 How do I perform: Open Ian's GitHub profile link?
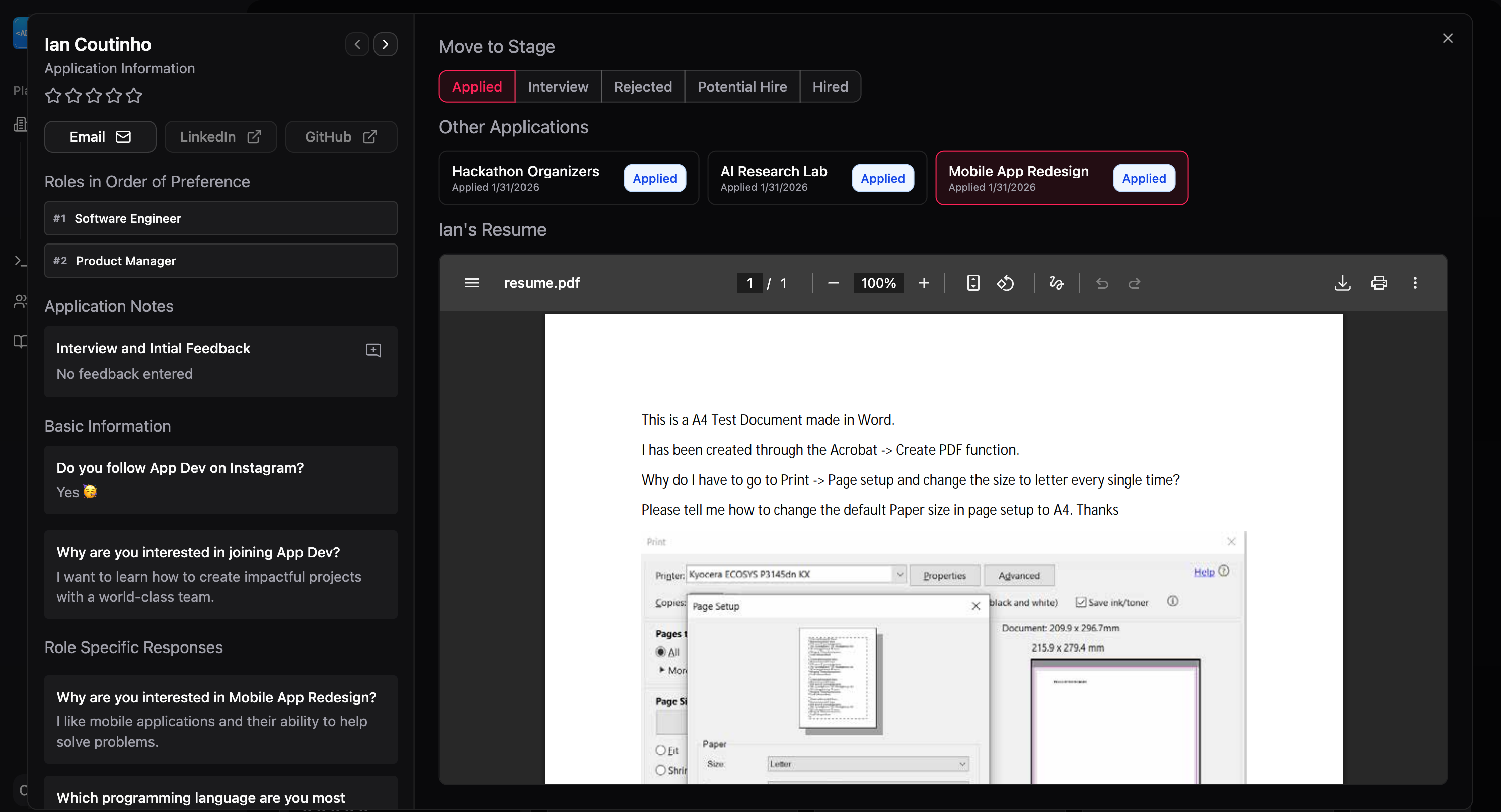[x=341, y=137]
